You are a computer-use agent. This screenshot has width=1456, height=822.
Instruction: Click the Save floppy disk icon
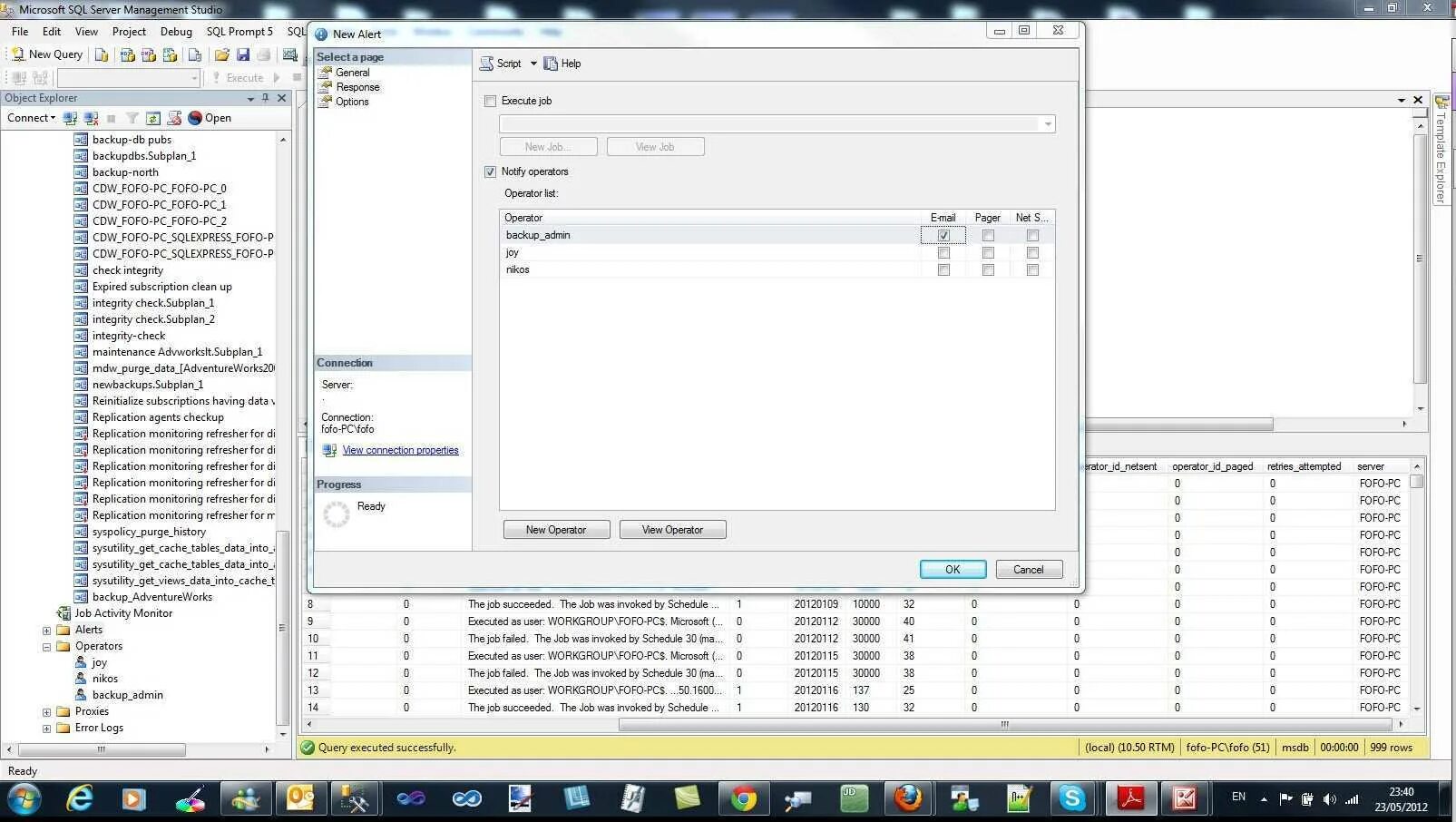coord(243,54)
